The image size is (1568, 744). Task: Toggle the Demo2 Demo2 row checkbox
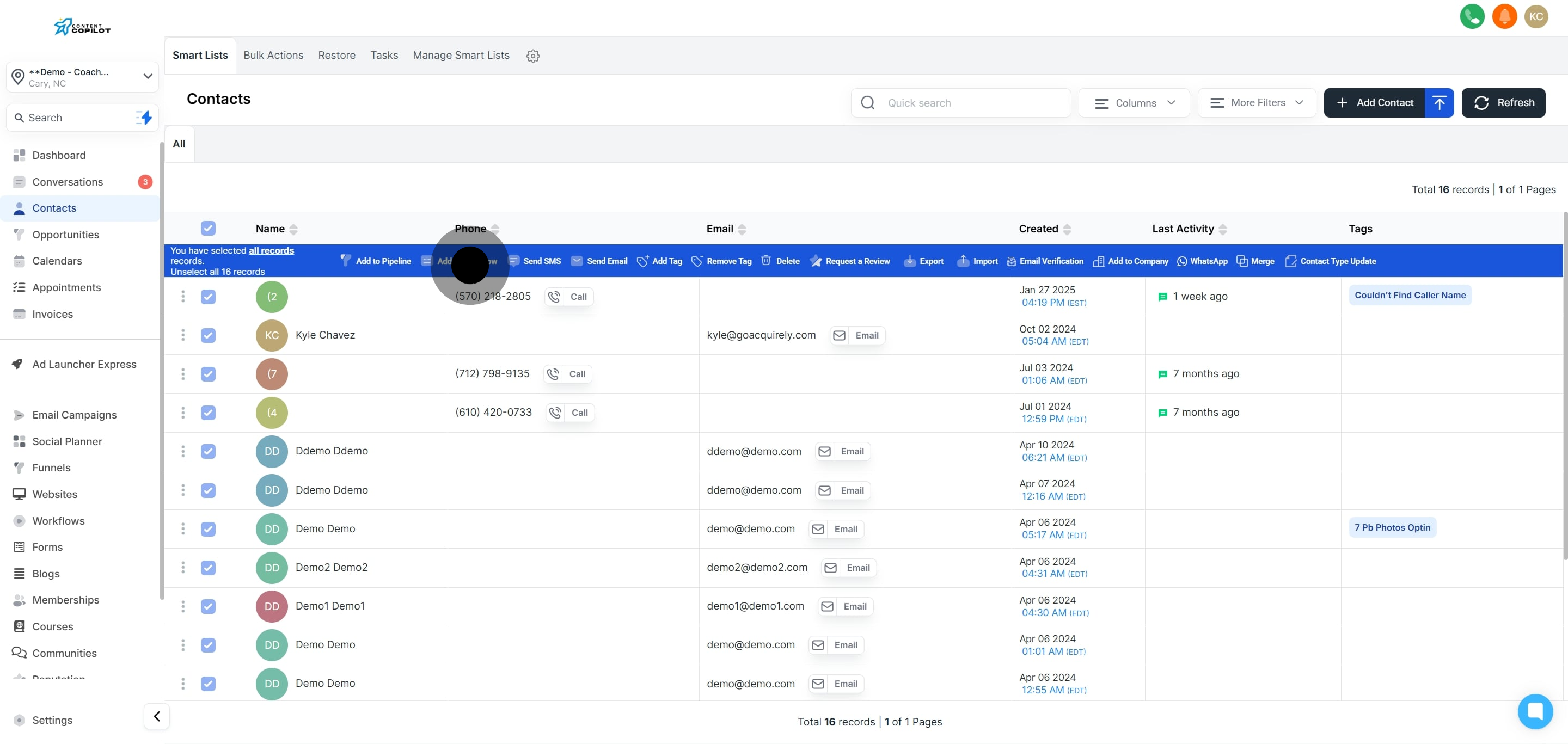pyautogui.click(x=208, y=568)
